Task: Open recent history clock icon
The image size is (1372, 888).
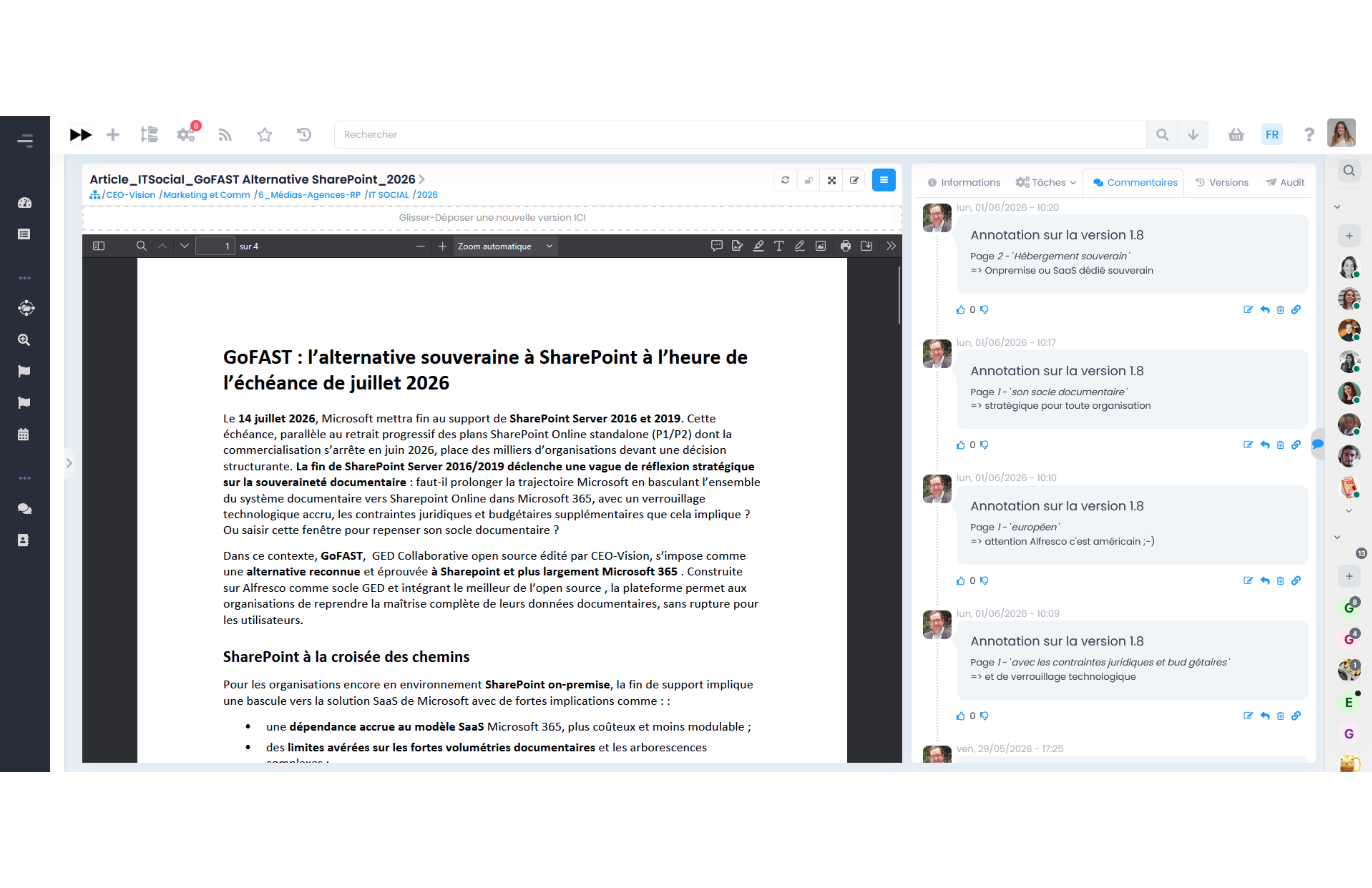Action: click(x=304, y=134)
